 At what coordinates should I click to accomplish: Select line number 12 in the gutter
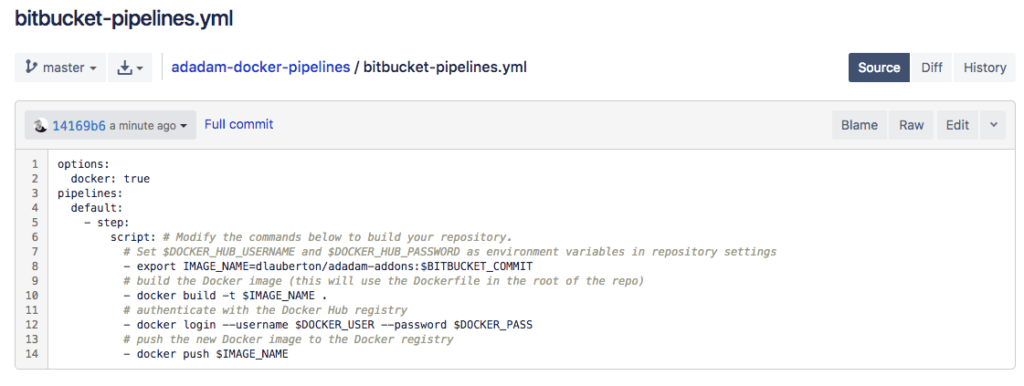click(31, 325)
